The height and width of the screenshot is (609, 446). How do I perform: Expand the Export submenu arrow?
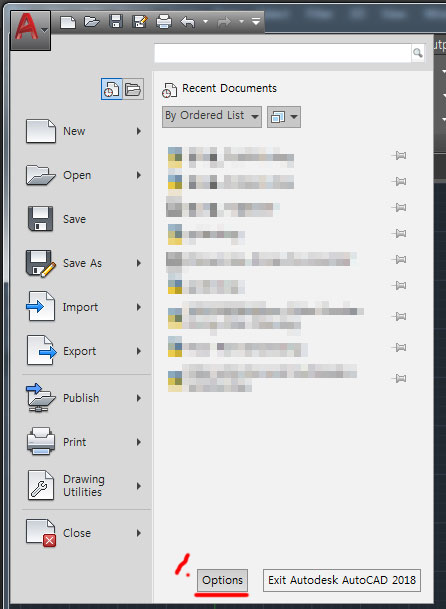tap(139, 351)
